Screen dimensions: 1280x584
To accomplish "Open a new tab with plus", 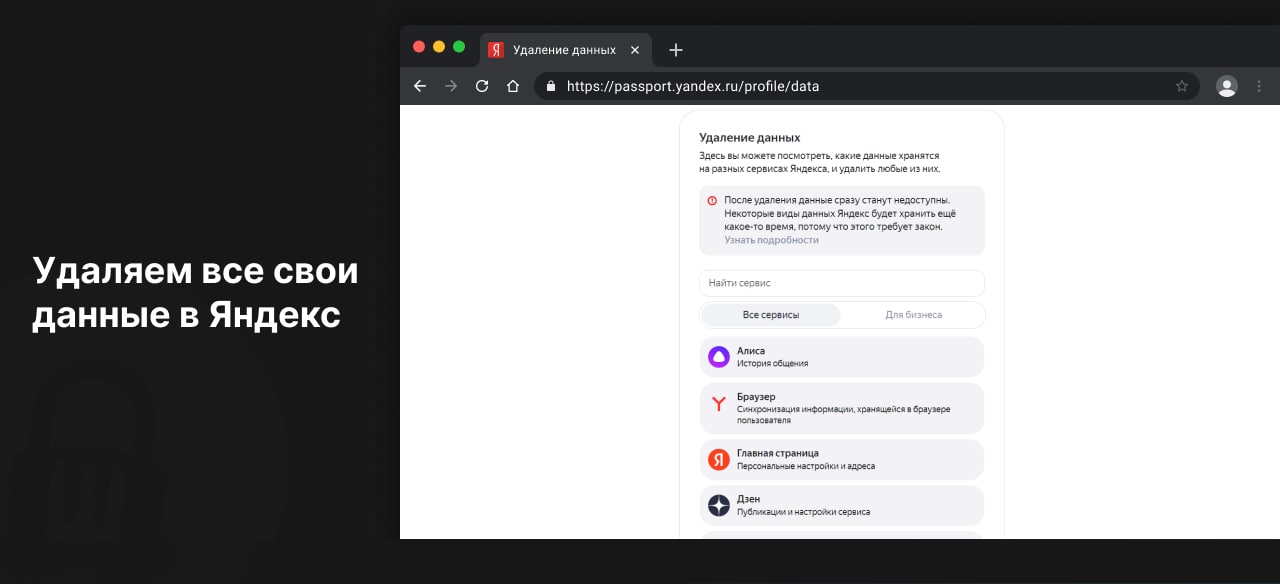I will tap(676, 50).
